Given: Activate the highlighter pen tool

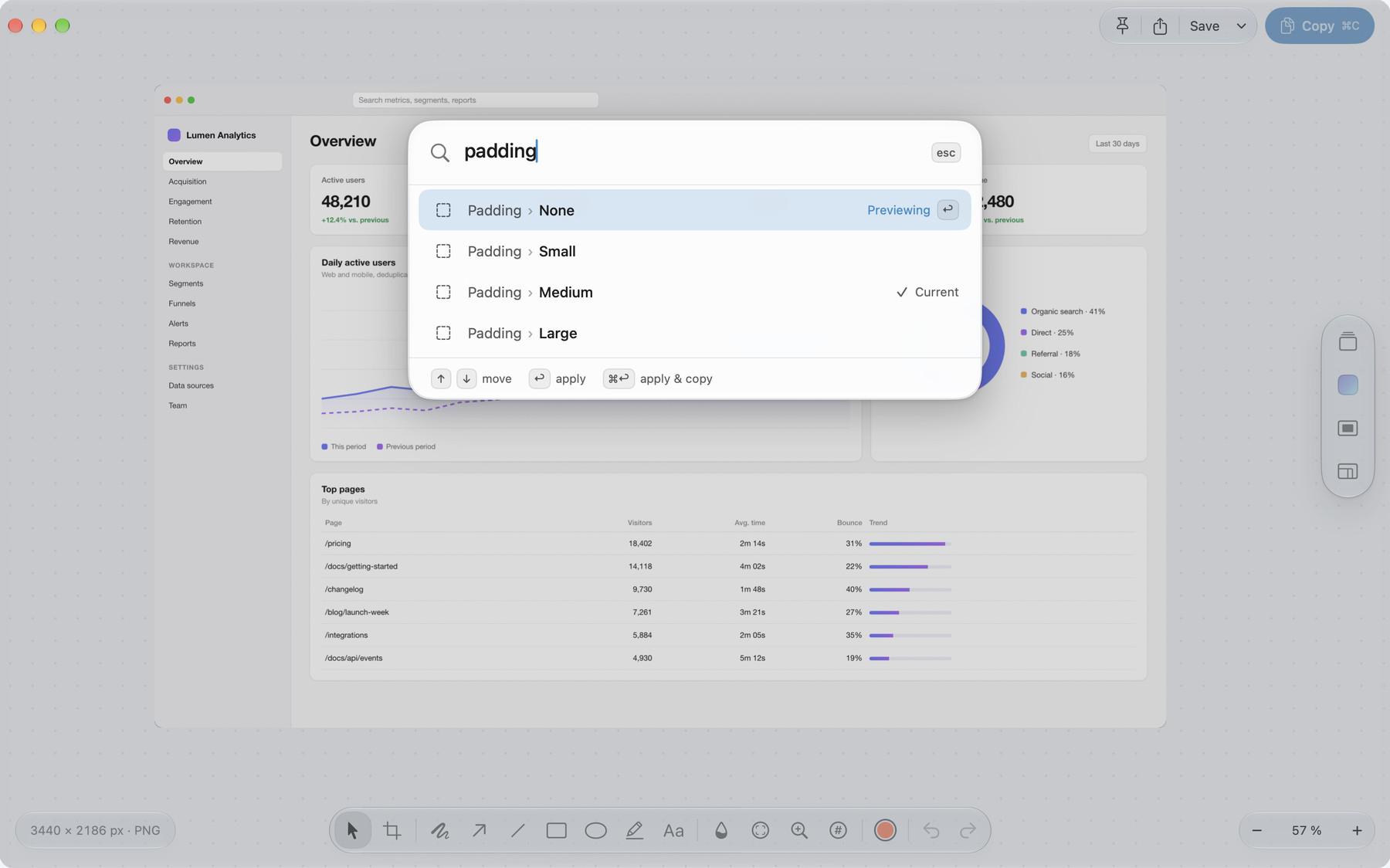Looking at the screenshot, I should tap(634, 830).
